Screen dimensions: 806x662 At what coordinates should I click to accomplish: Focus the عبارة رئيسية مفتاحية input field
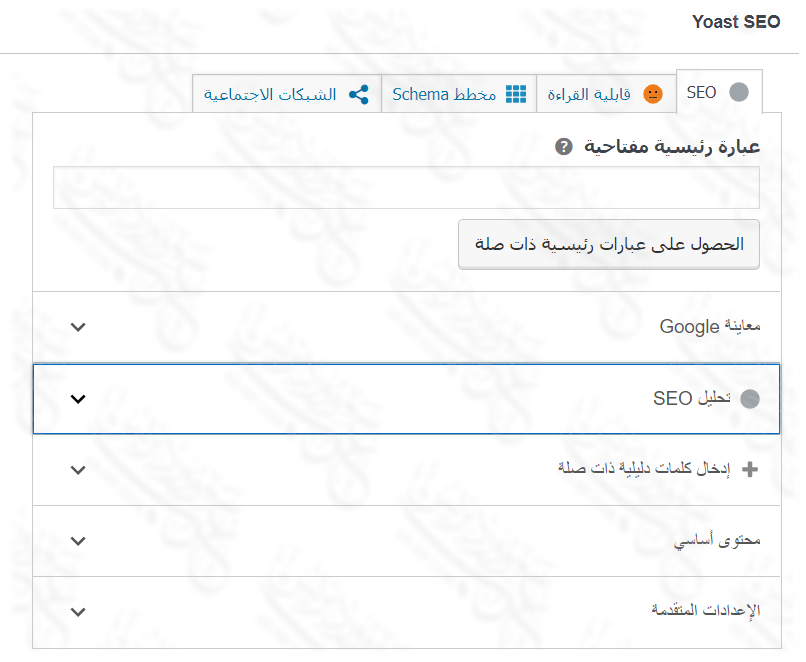[x=406, y=187]
